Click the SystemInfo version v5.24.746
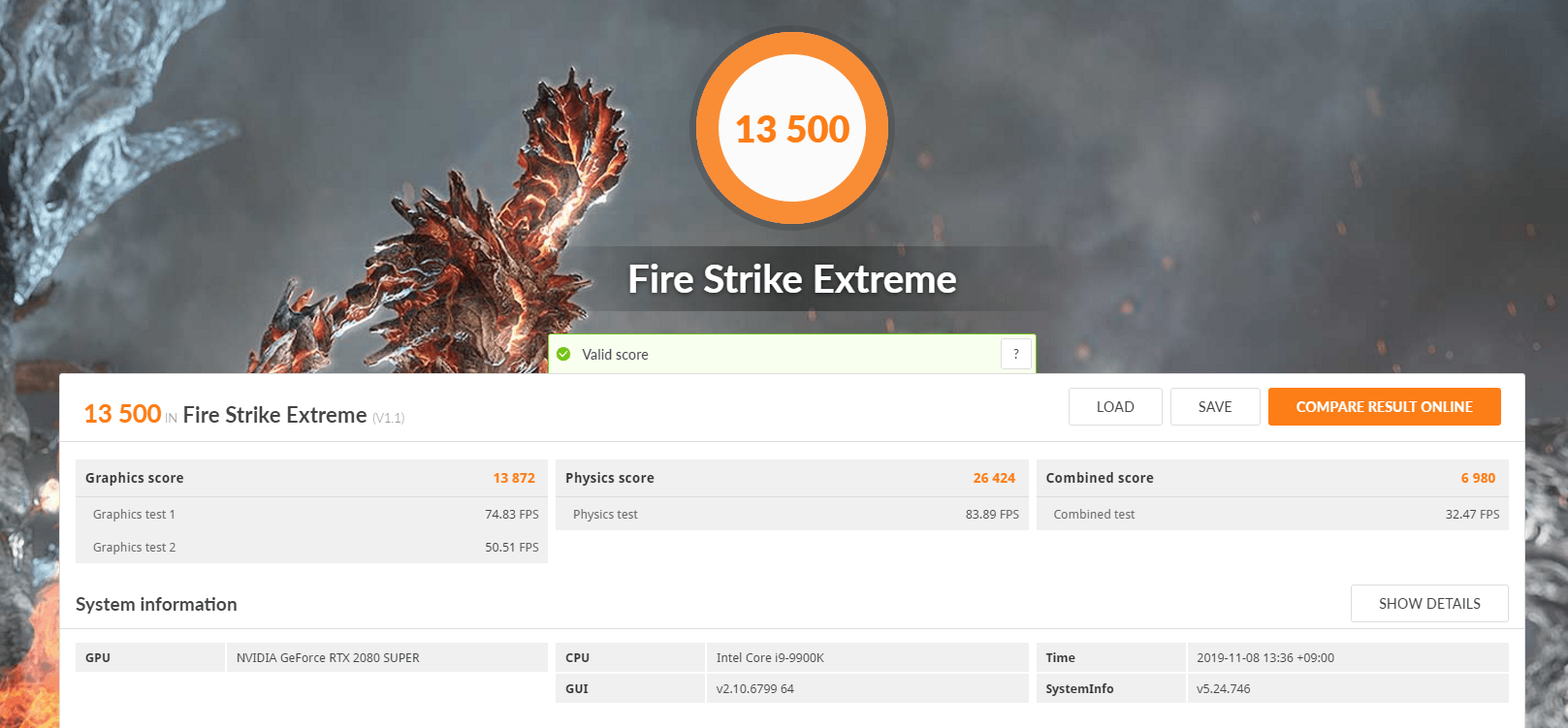Viewport: 1568px width, 728px height. (x=1224, y=689)
